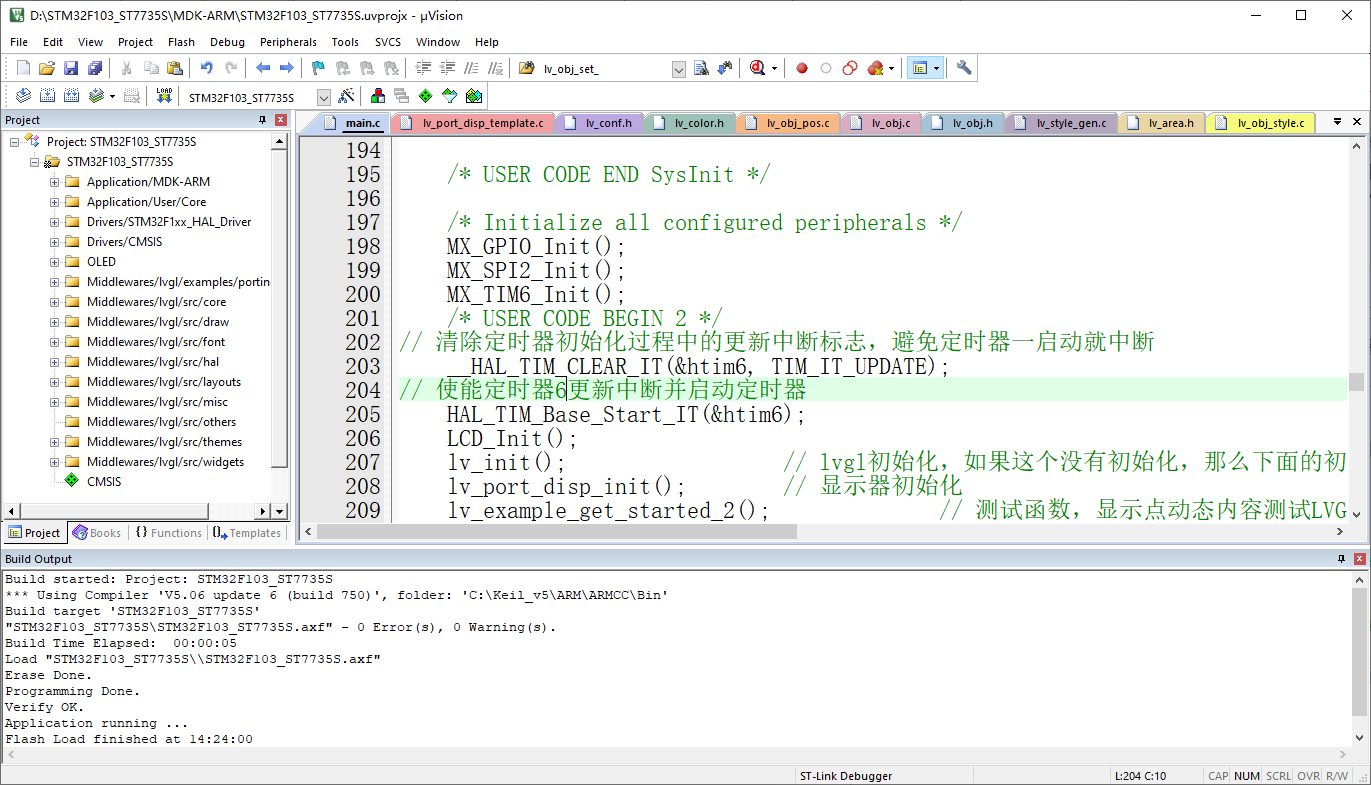Expand the Application/MDK-ARM group
This screenshot has height=785, width=1371.
[x=55, y=182]
